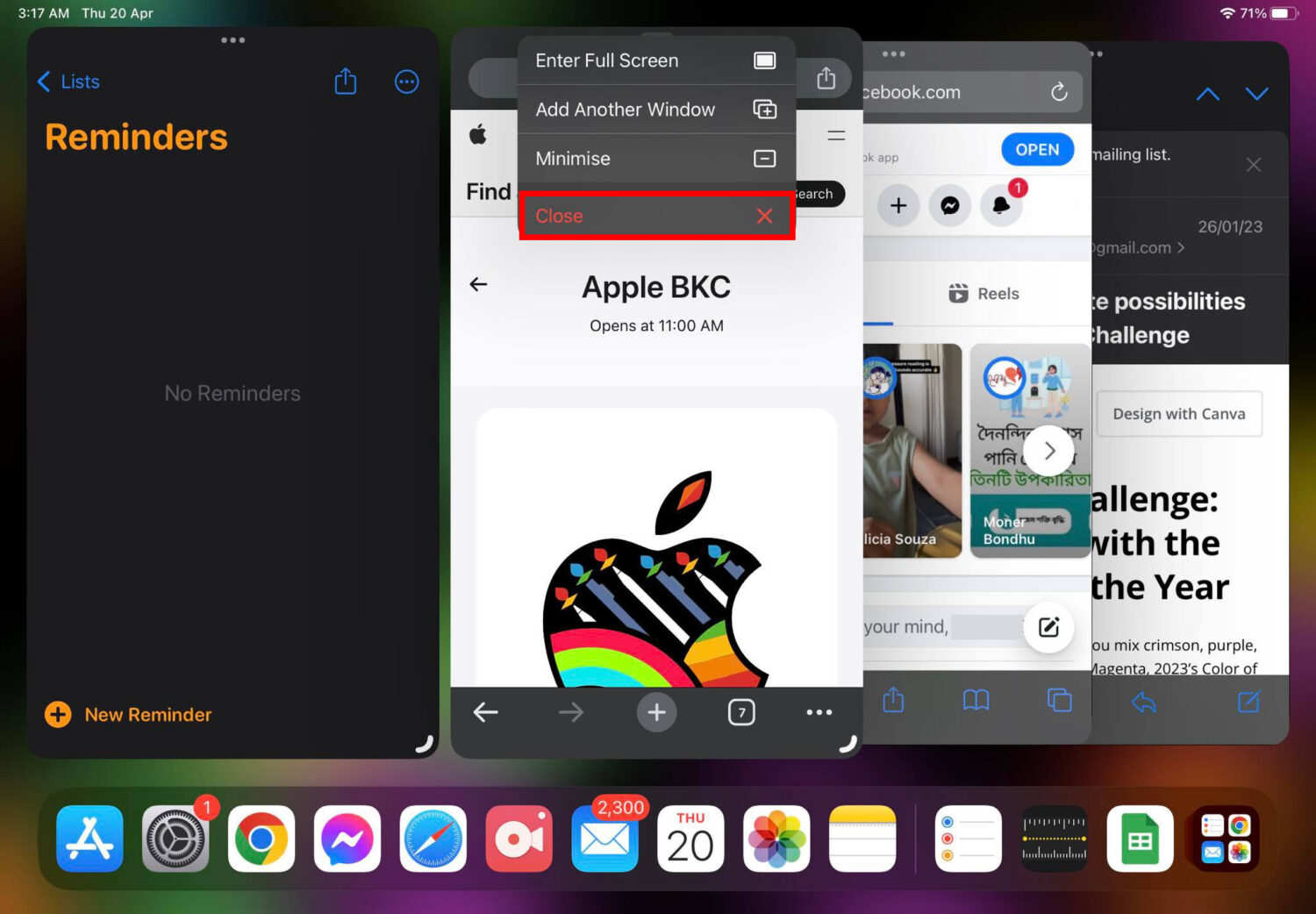Choose Add Another Window option

click(656, 110)
